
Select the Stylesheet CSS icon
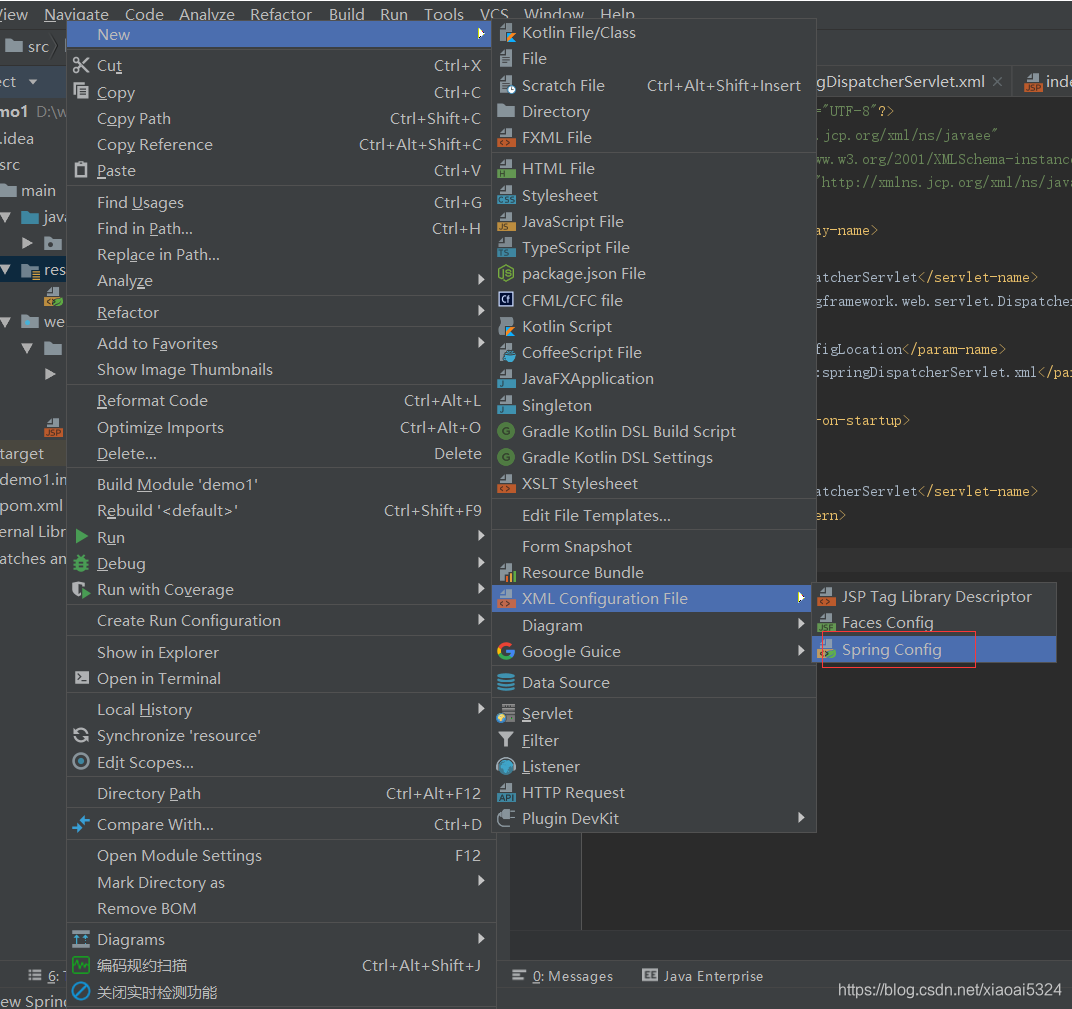point(507,196)
